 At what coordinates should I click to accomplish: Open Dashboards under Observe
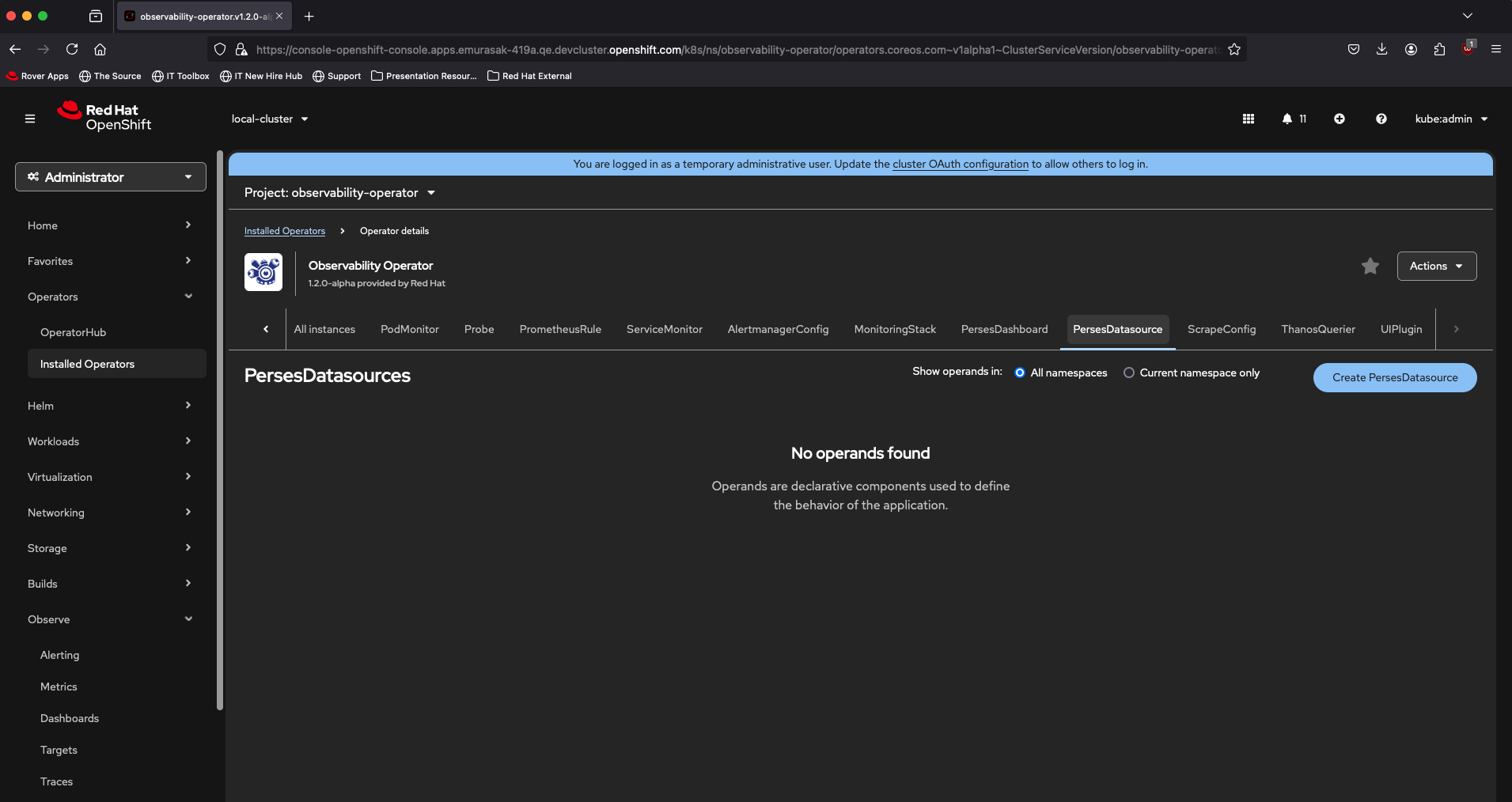[117, 718]
